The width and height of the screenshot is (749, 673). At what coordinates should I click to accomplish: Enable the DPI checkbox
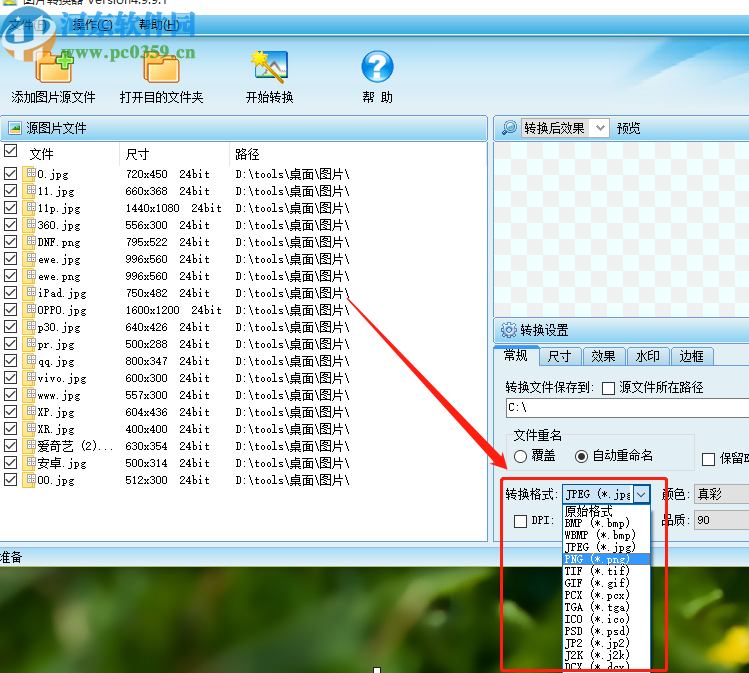coord(521,521)
